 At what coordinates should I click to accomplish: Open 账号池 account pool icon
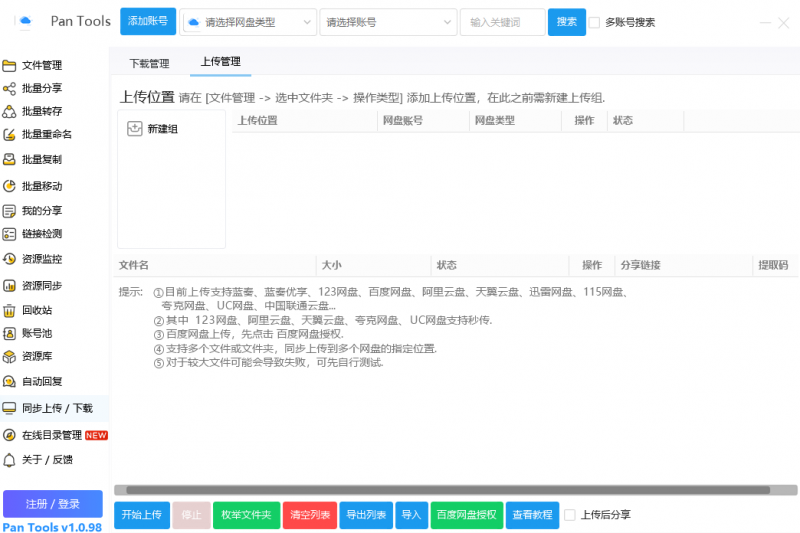tap(9, 334)
